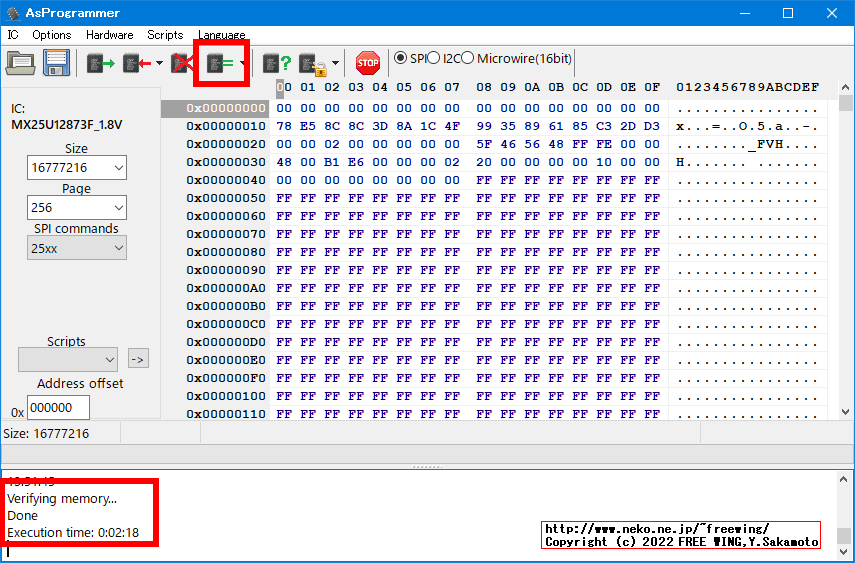This screenshot has height=563, width=855.
Task: Click the Done log line
Action: point(22,516)
